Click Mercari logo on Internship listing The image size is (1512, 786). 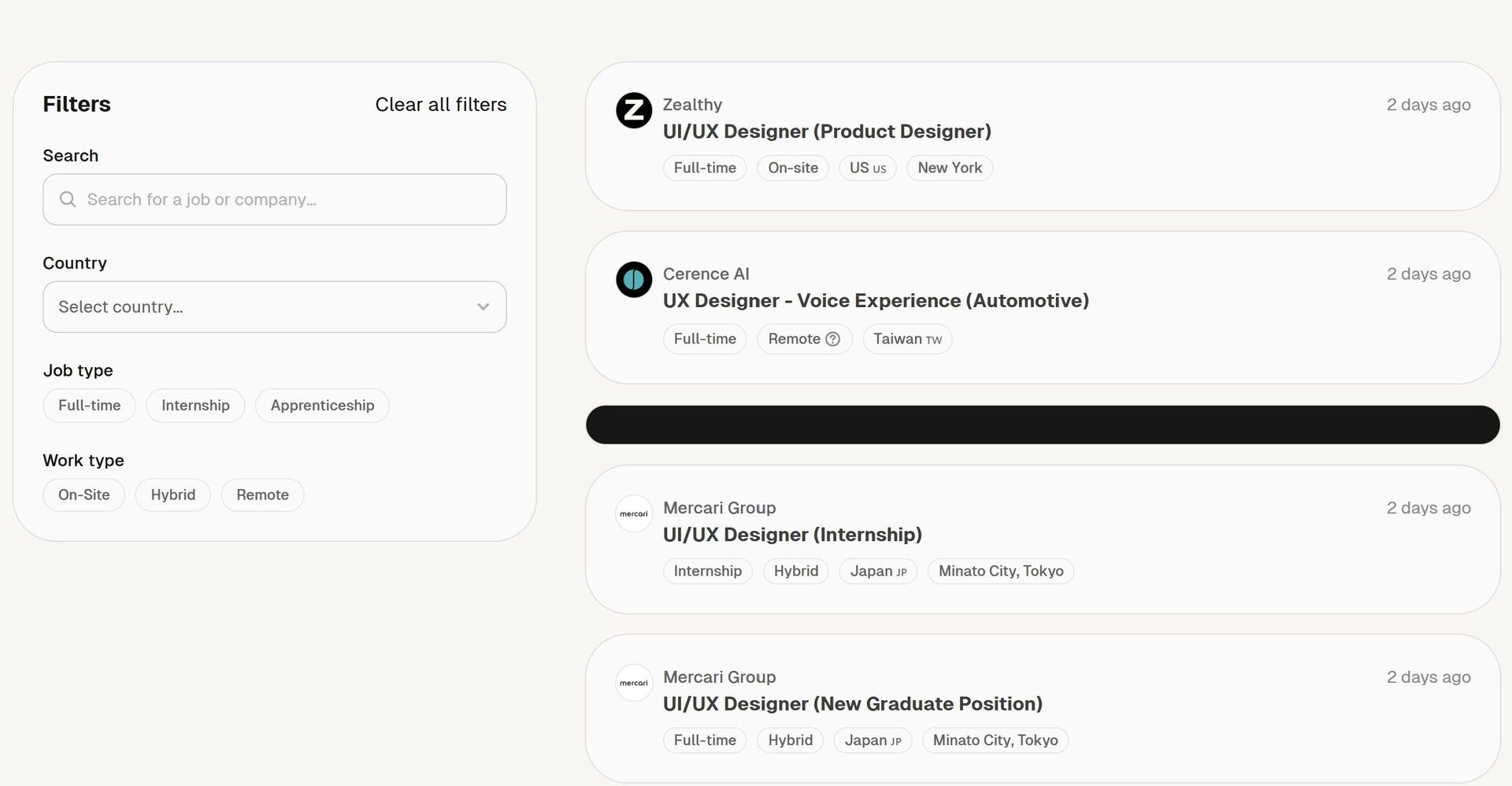(633, 513)
